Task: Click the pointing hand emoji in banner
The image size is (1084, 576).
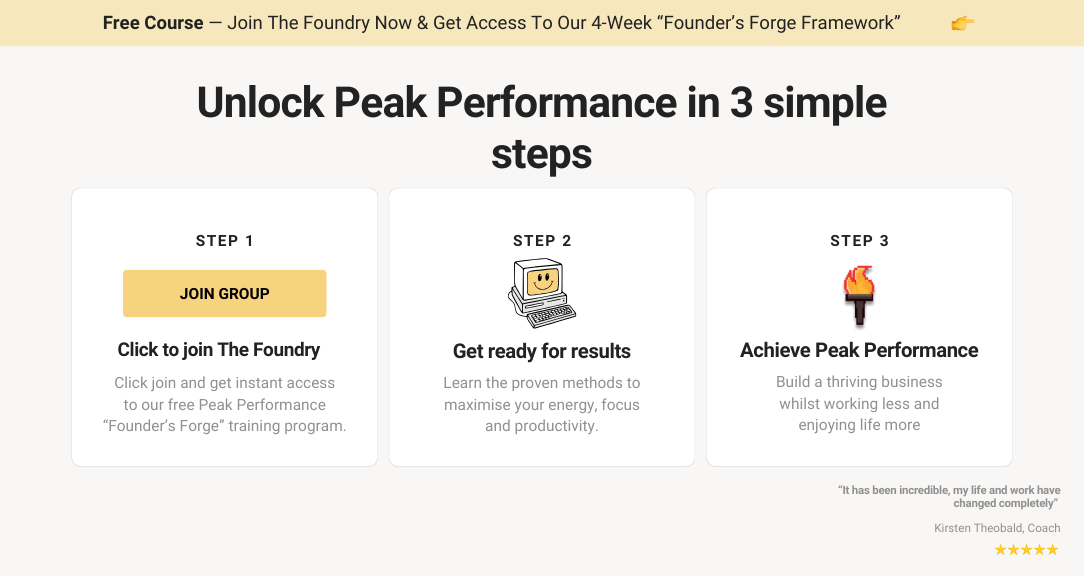Action: coord(962,23)
